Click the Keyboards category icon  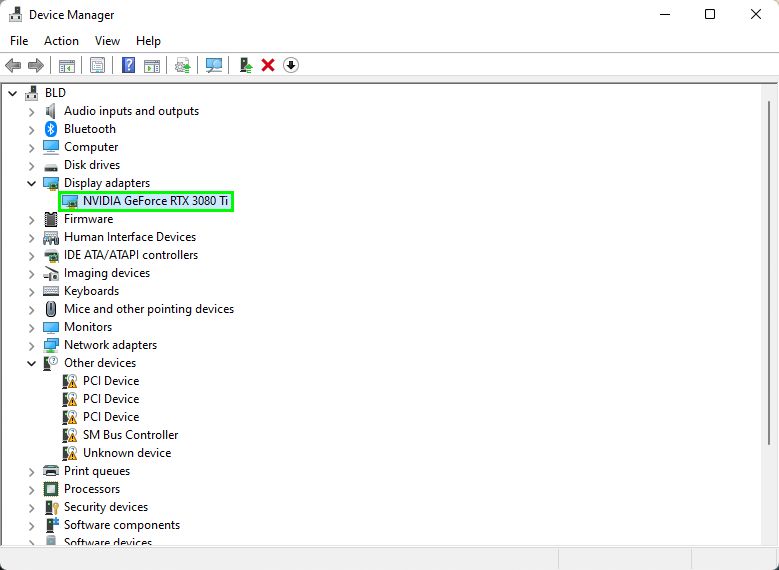coord(51,291)
